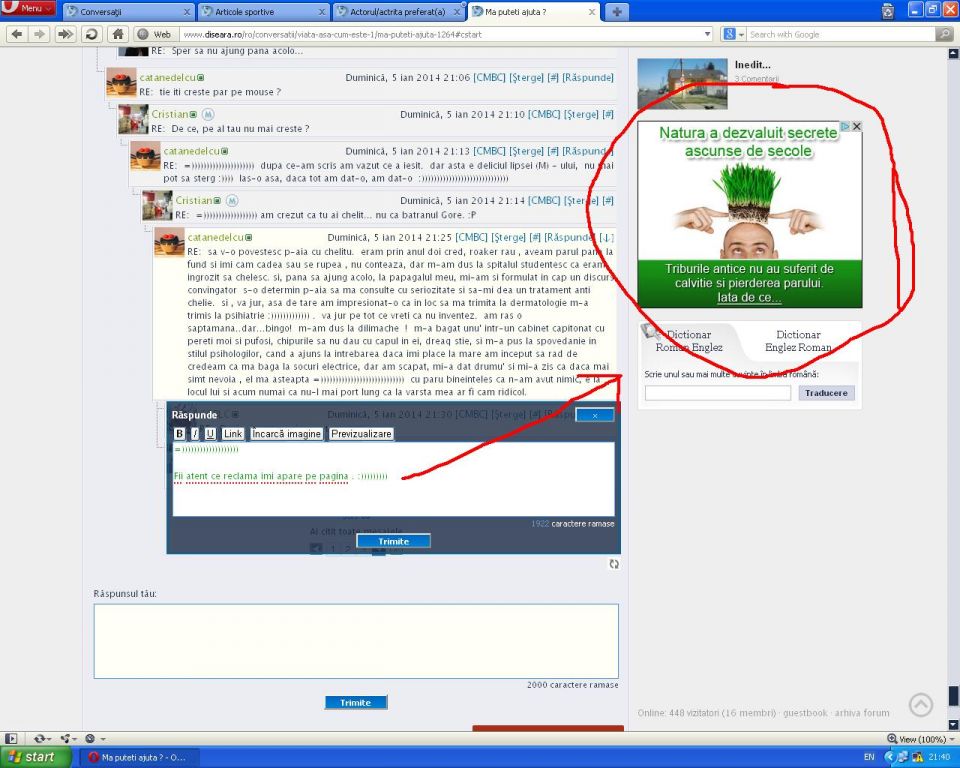Click the Traducere button
The height and width of the screenshot is (768, 960).
click(826, 393)
